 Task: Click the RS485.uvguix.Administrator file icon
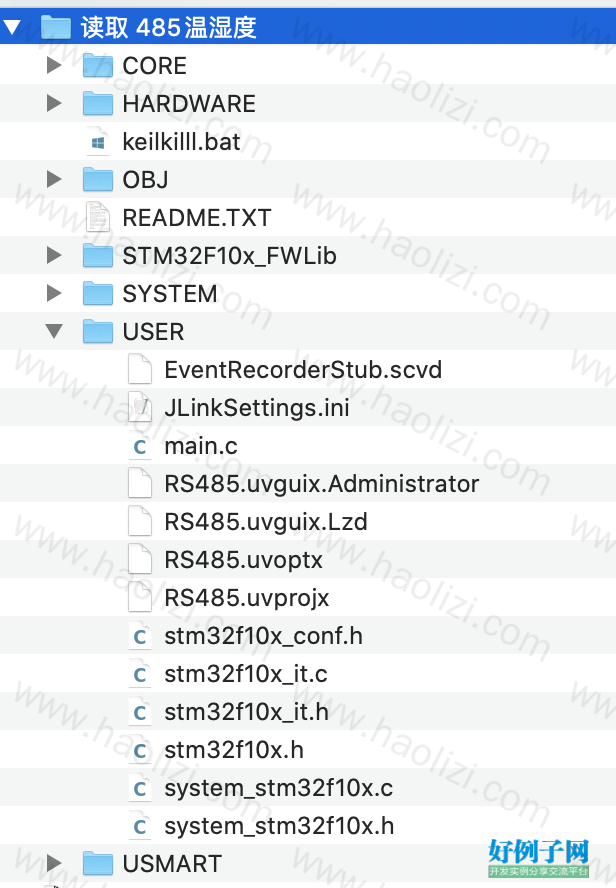click(139, 484)
